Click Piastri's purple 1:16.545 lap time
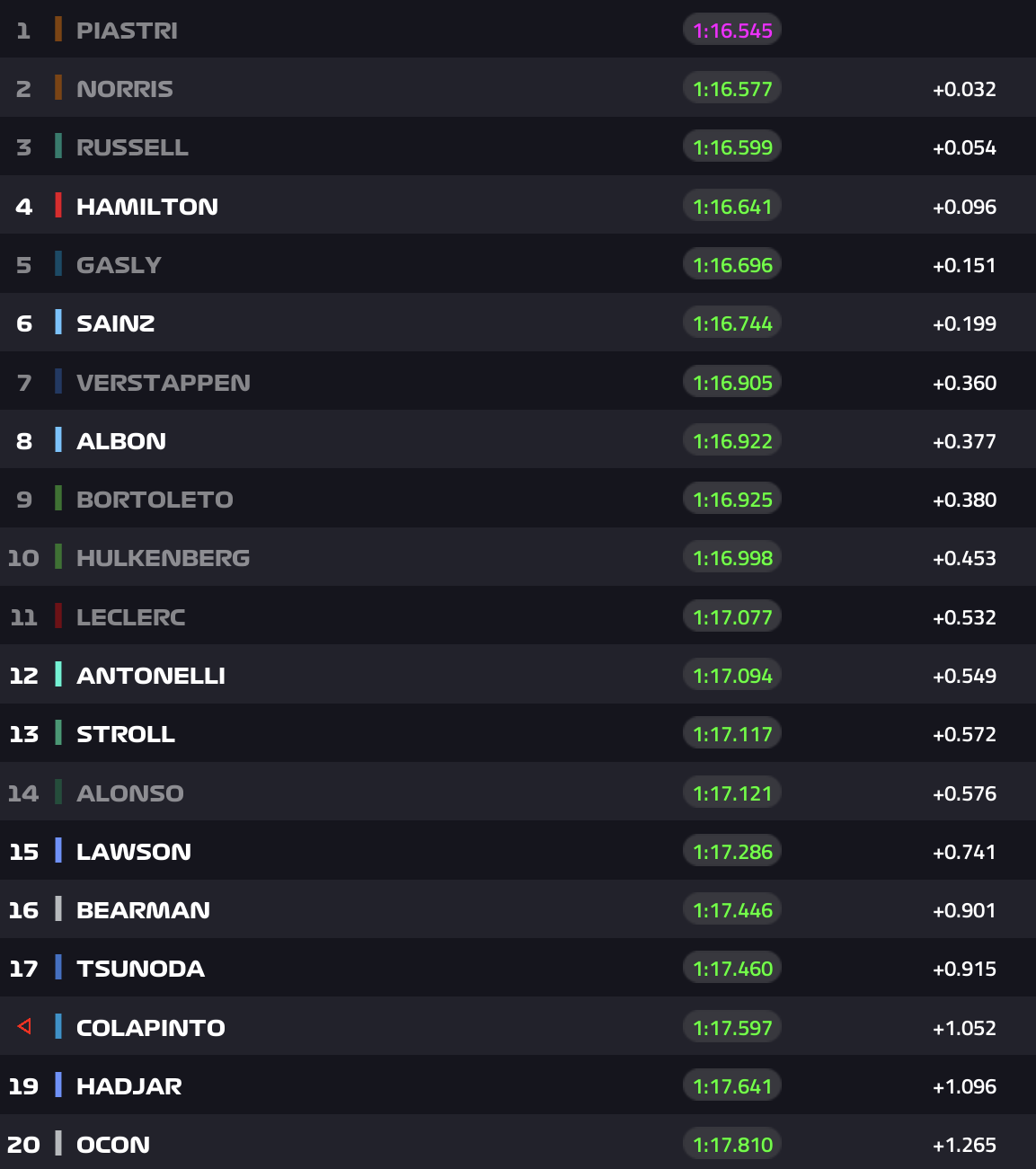The image size is (1036, 1169). [732, 31]
